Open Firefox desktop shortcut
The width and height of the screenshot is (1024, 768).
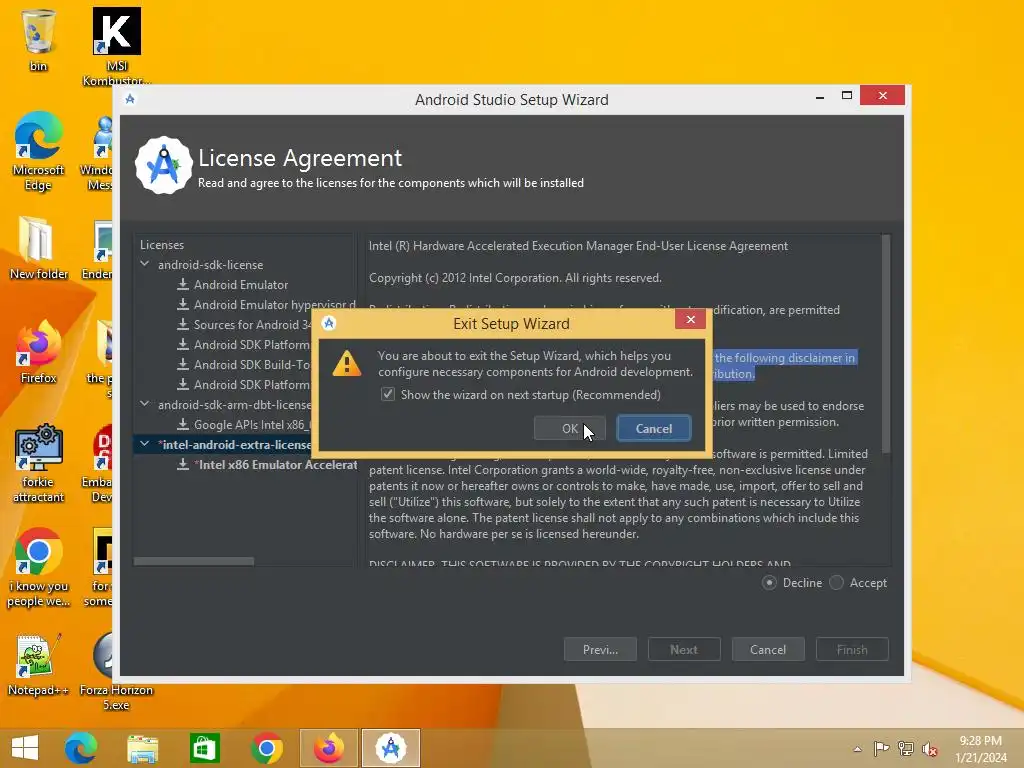(38, 353)
